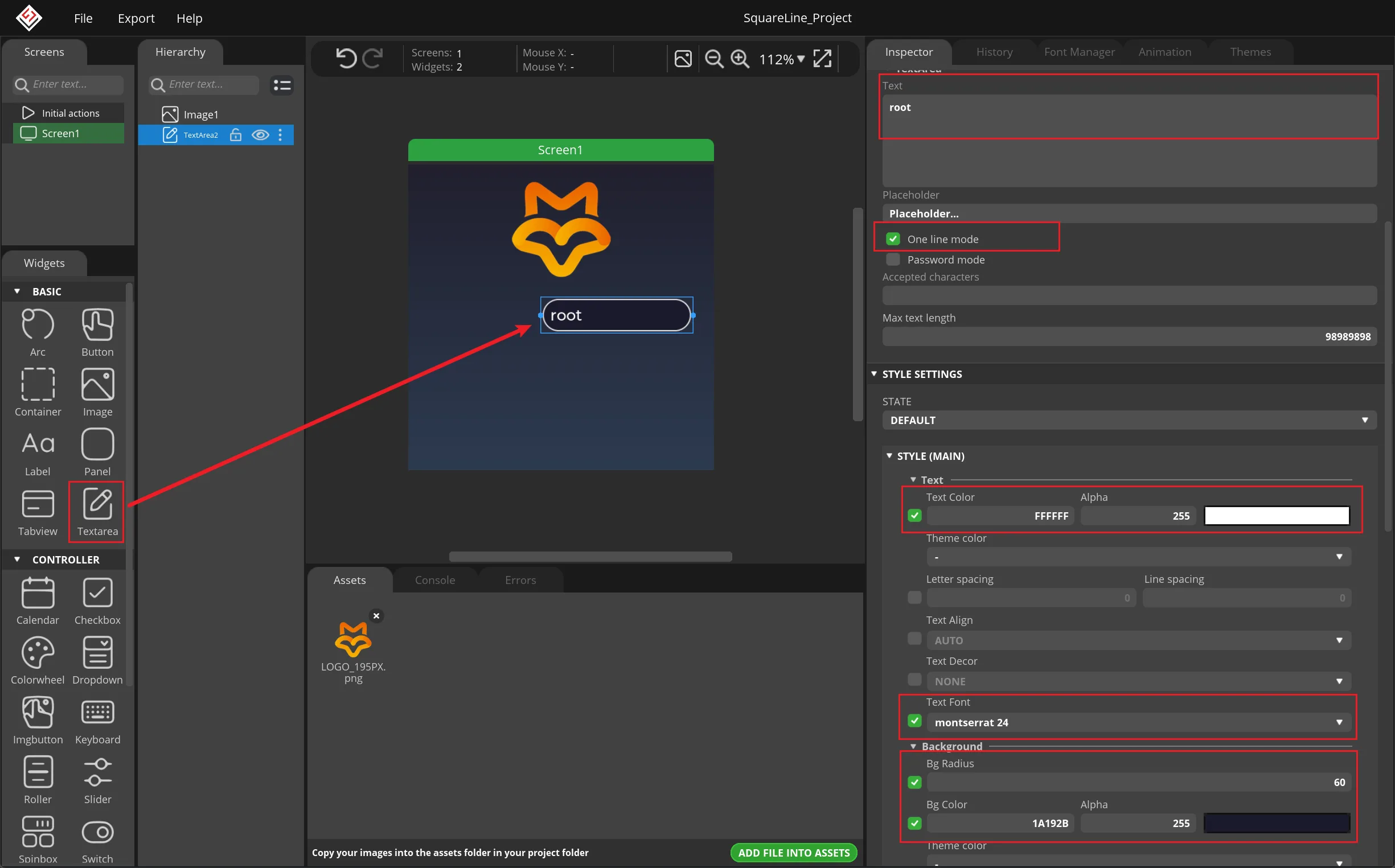Collapse the CONTROLLER widgets section
The width and height of the screenshot is (1395, 868).
pyautogui.click(x=17, y=559)
